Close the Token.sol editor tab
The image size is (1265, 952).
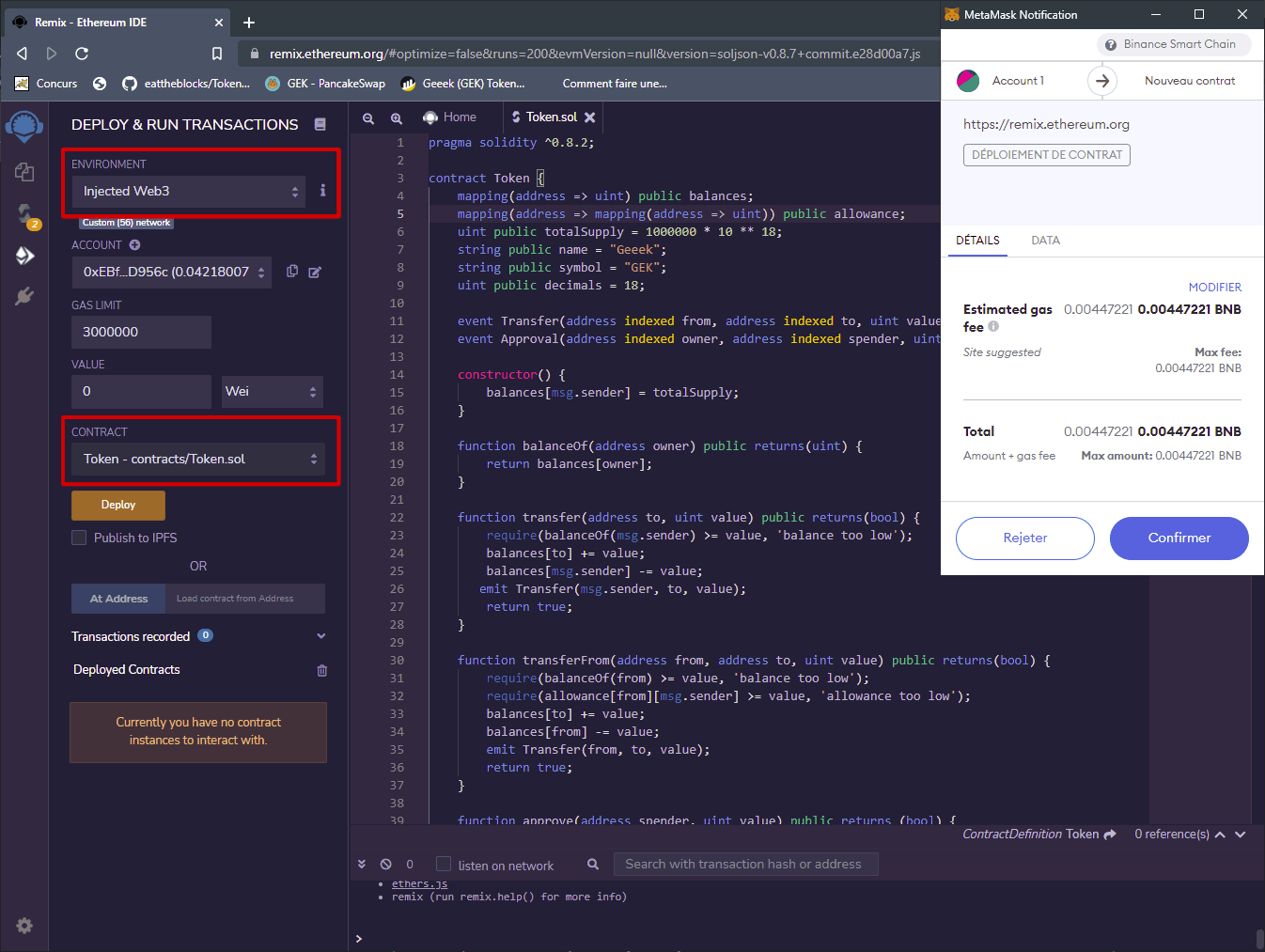click(589, 117)
